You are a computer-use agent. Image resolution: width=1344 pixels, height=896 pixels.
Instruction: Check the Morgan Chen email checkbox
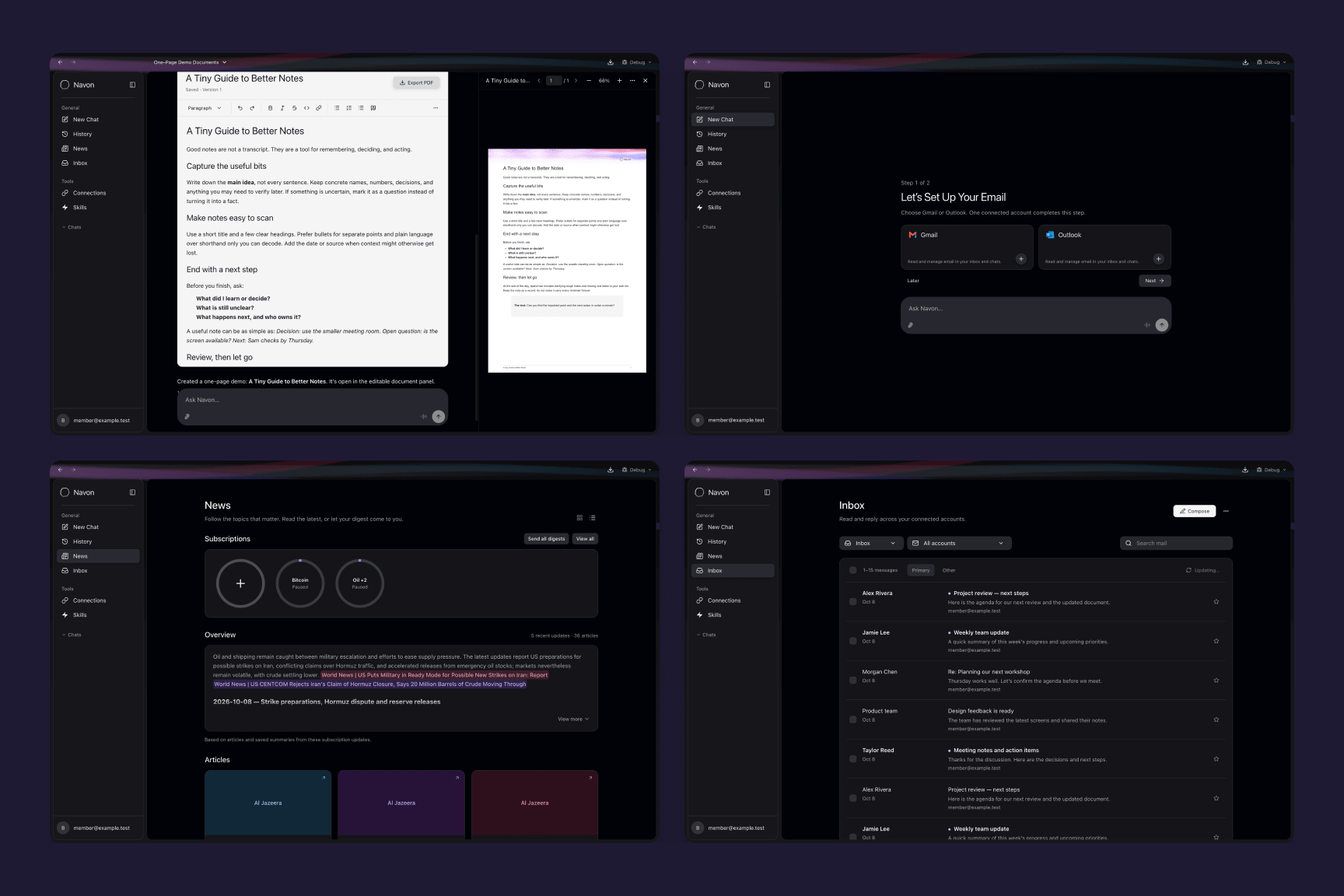pyautogui.click(x=853, y=681)
